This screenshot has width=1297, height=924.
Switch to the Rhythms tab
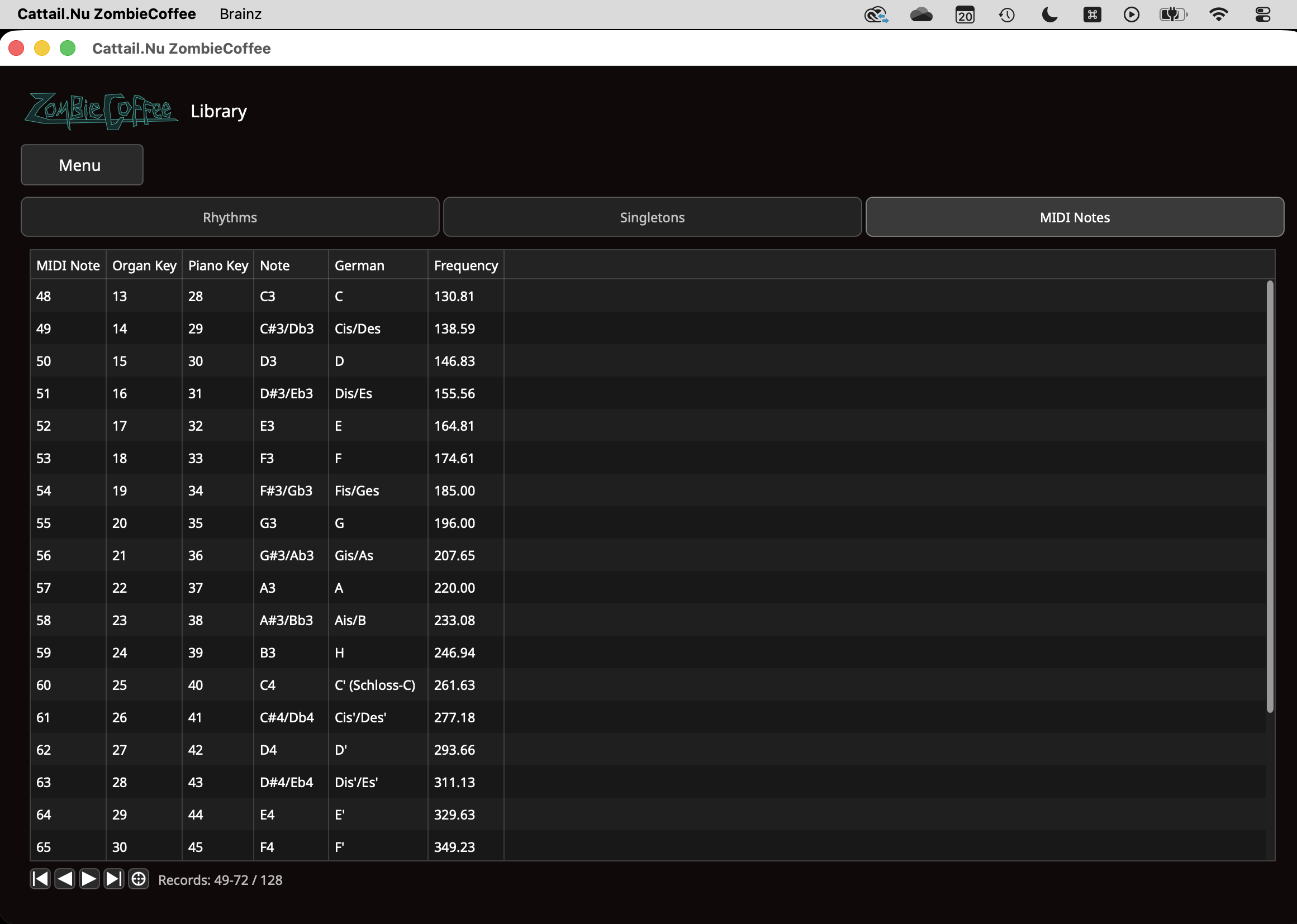pyautogui.click(x=230, y=217)
